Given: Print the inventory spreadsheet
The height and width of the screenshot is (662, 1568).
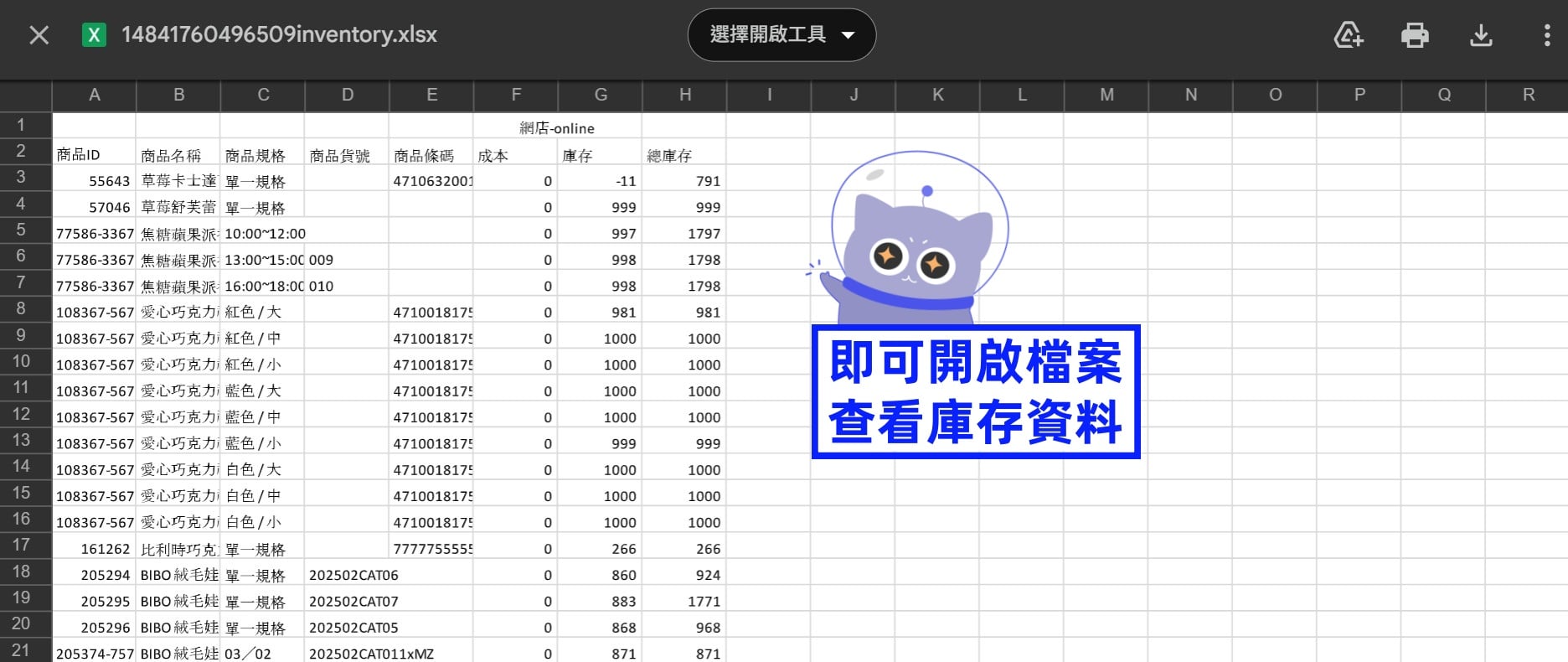Looking at the screenshot, I should [1415, 35].
